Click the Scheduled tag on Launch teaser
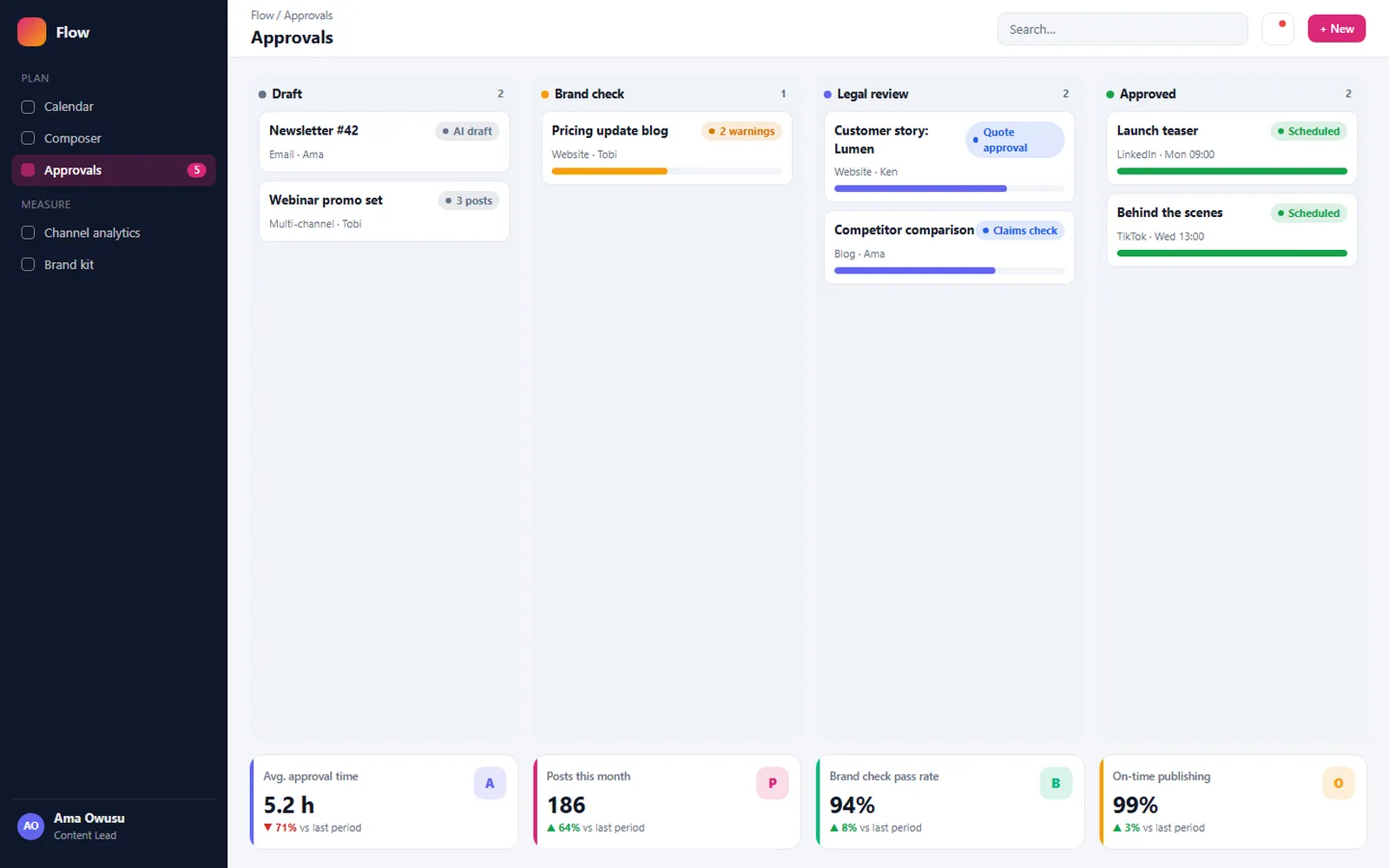The width and height of the screenshot is (1389, 868). 1309,131
